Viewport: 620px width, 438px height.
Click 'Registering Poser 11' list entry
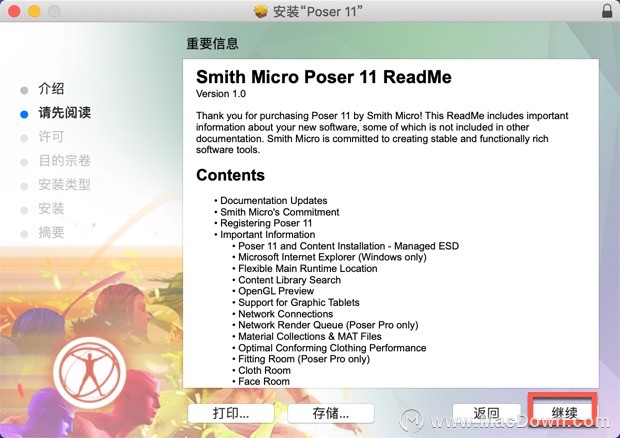click(266, 223)
